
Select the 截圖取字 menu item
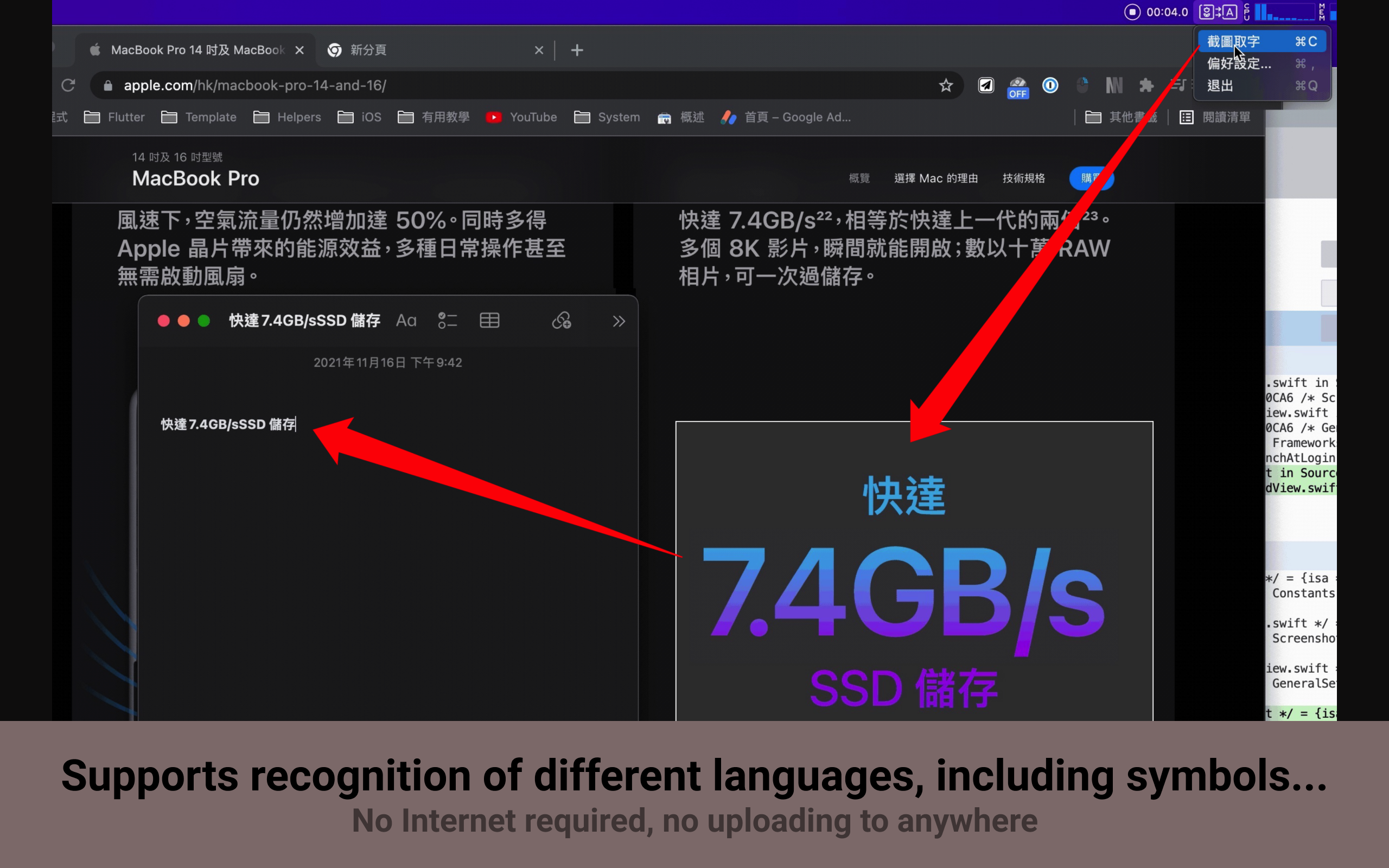click(x=1261, y=41)
